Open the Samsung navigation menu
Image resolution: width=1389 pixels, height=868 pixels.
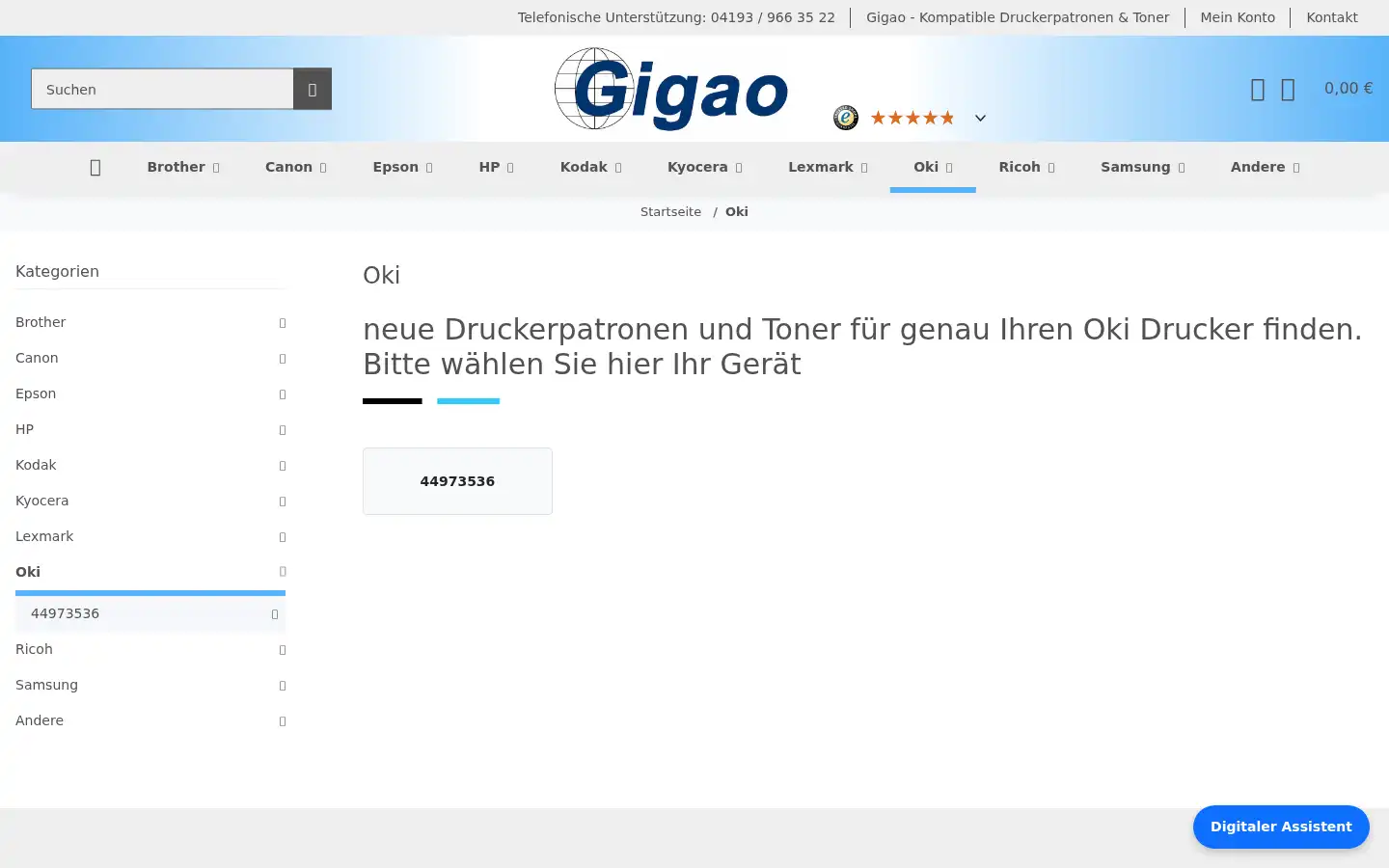pos(1143,167)
